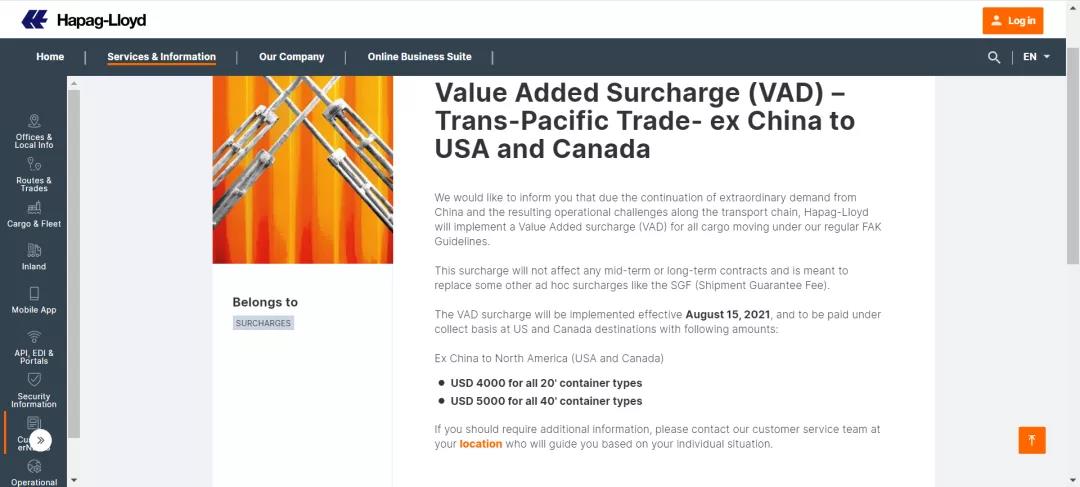Click the orange Log in button
This screenshot has width=1080, height=487.
coord(1013,20)
